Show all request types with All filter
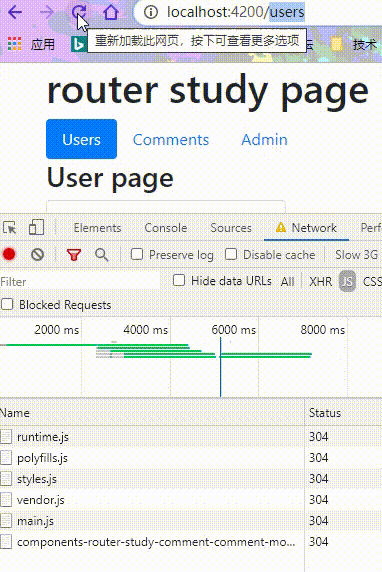 pos(288,282)
